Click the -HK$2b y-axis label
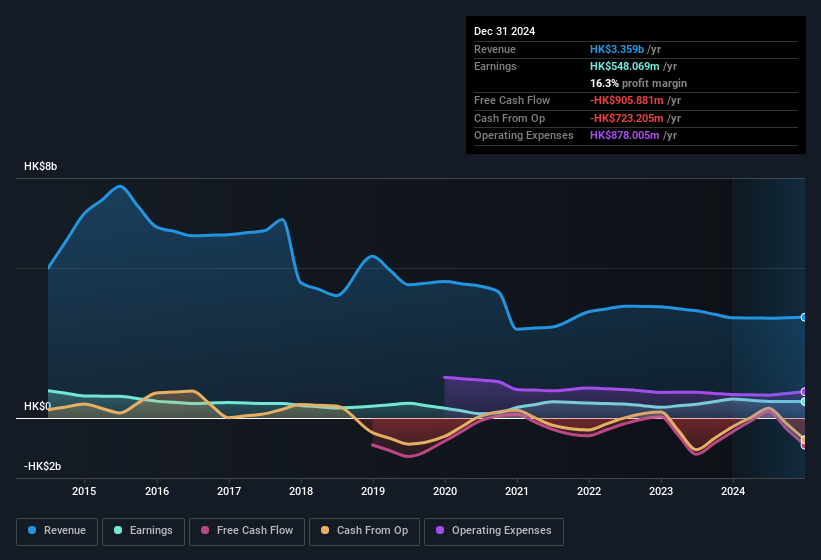The width and height of the screenshot is (821, 560). tap(42, 466)
